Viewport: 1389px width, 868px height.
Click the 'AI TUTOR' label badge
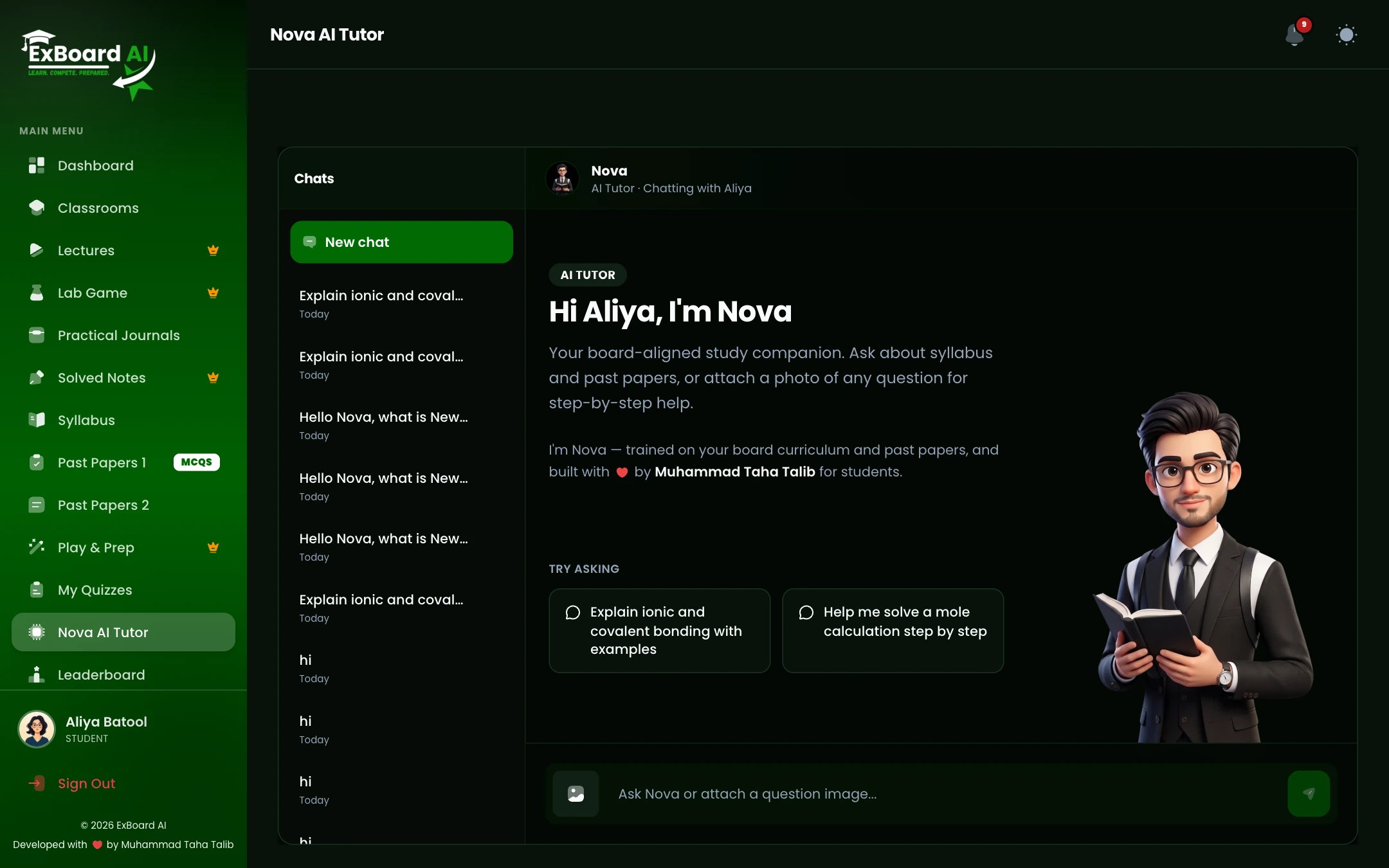588,275
